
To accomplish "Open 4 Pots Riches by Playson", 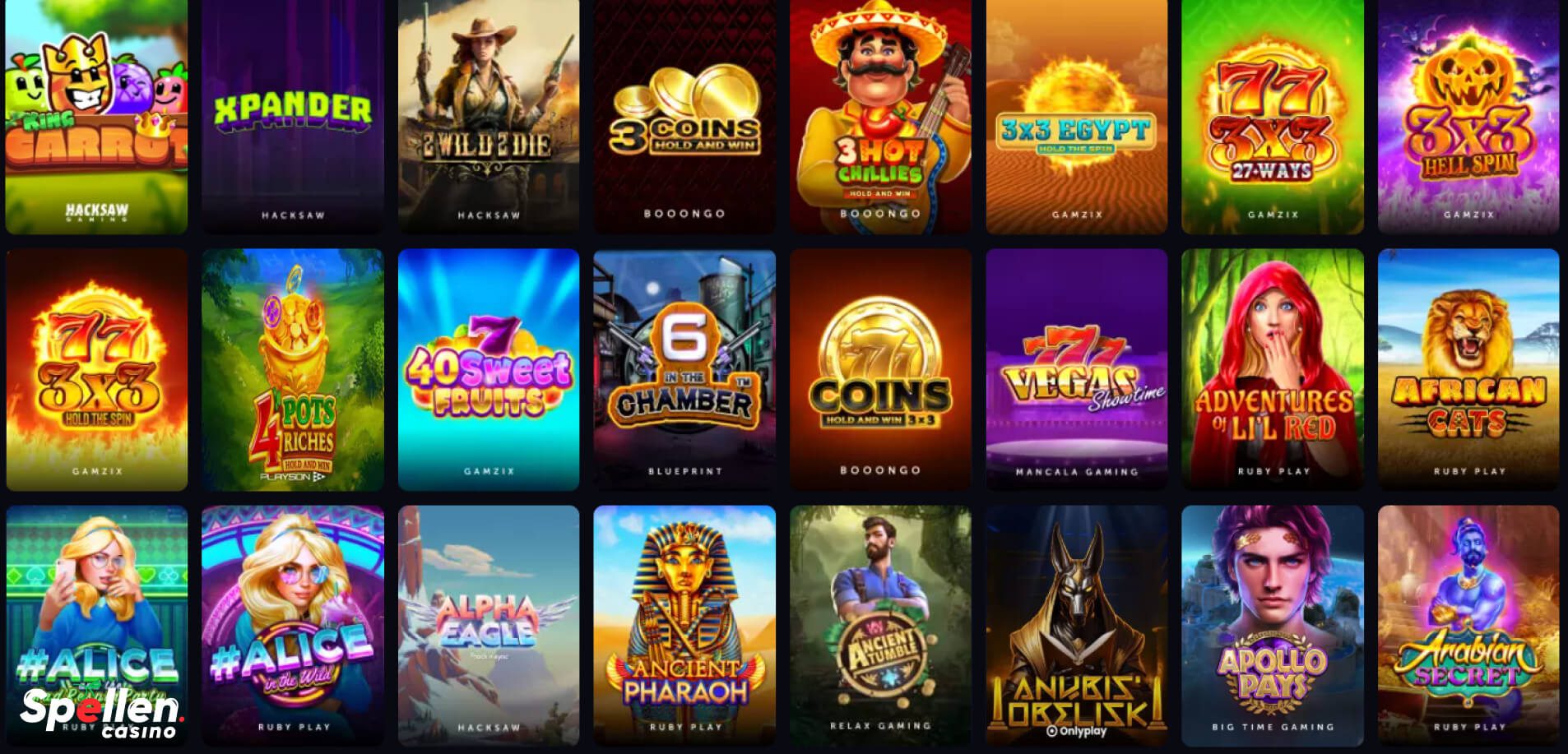I will tap(293, 369).
